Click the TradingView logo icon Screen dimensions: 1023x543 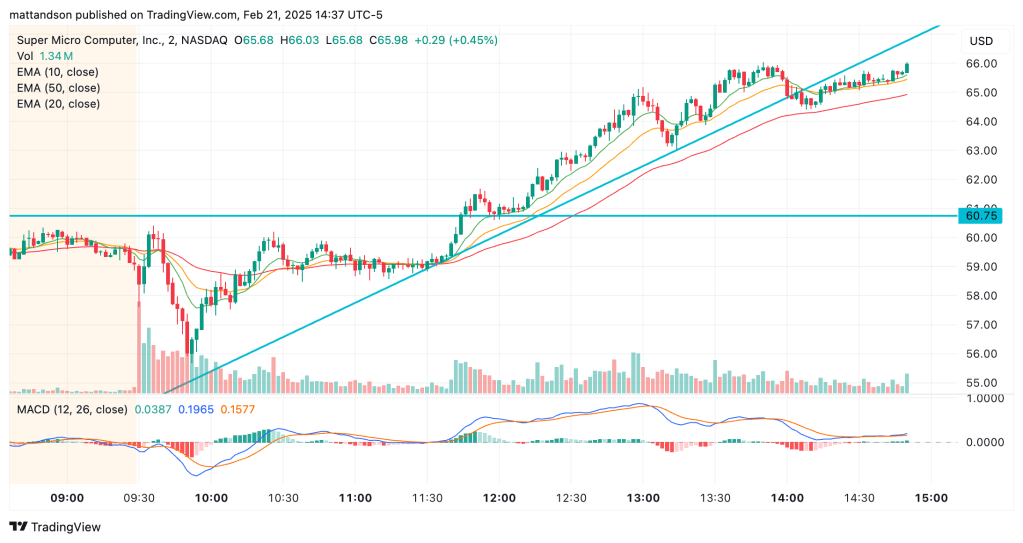coord(18,527)
